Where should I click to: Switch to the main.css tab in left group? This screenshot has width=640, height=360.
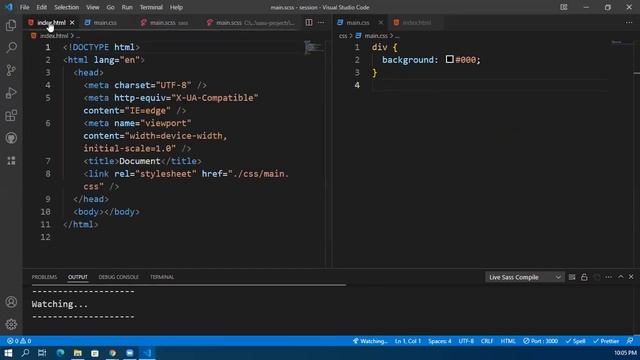tap(105, 22)
